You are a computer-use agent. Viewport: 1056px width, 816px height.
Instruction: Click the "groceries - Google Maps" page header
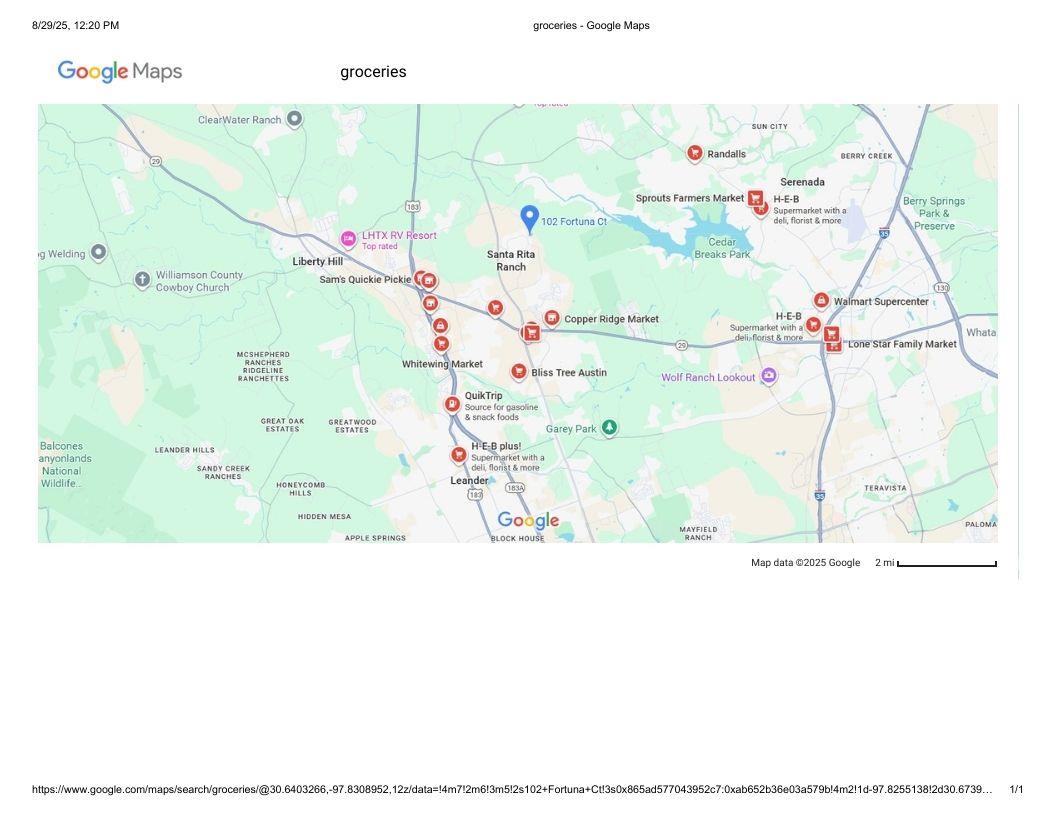(591, 26)
